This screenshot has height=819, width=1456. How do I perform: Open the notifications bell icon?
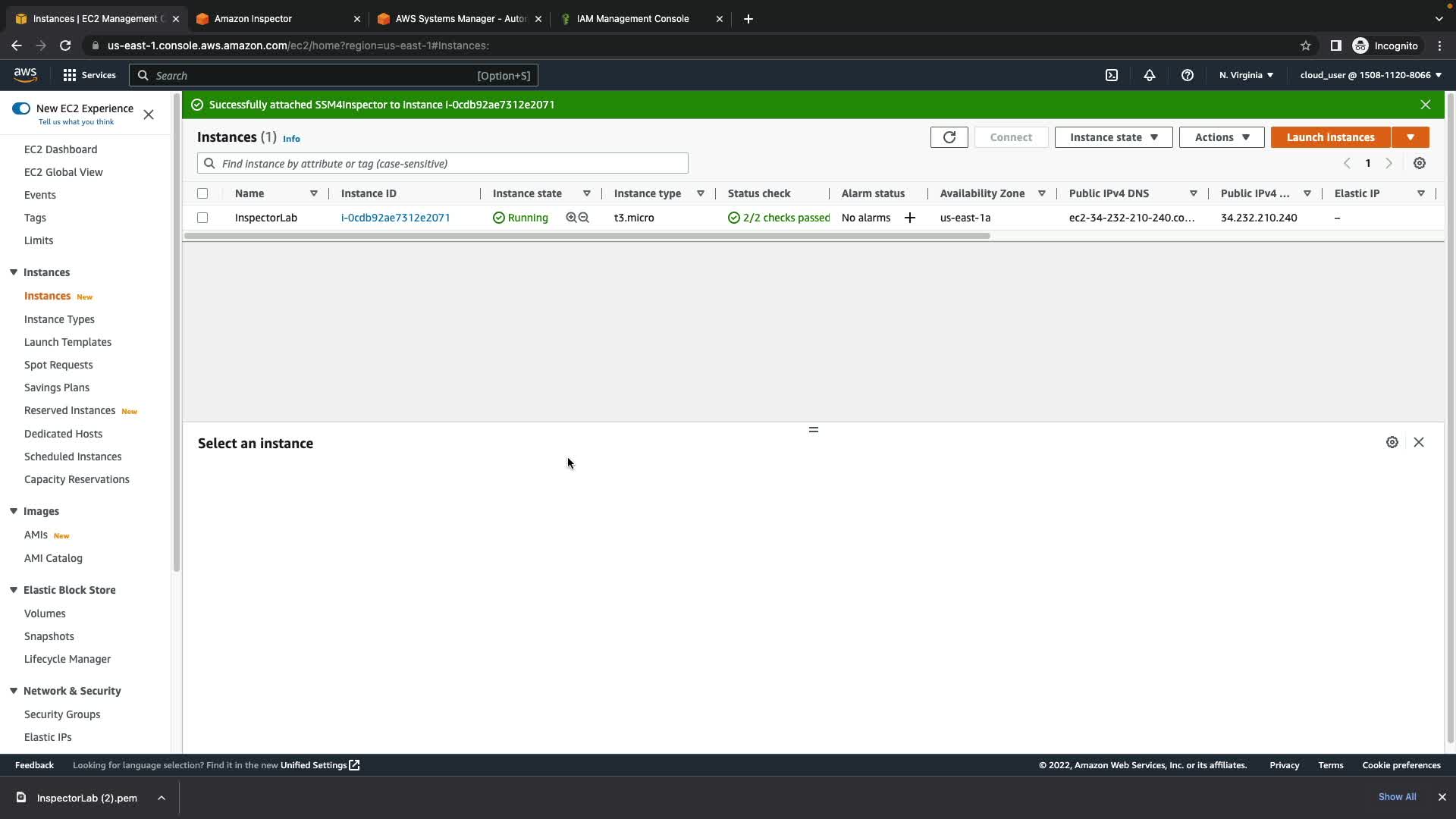(1150, 75)
